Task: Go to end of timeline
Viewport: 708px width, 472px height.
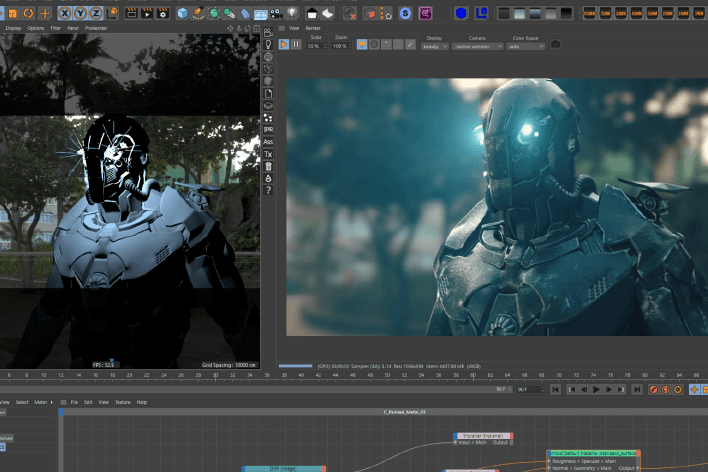Action: pyautogui.click(x=637, y=389)
